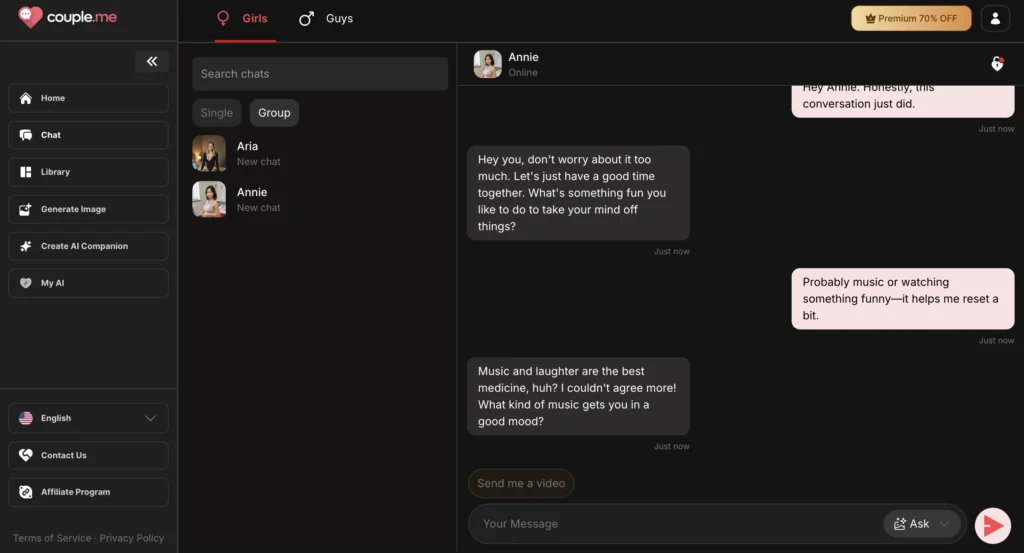Switch to the Girls tab

point(245,20)
